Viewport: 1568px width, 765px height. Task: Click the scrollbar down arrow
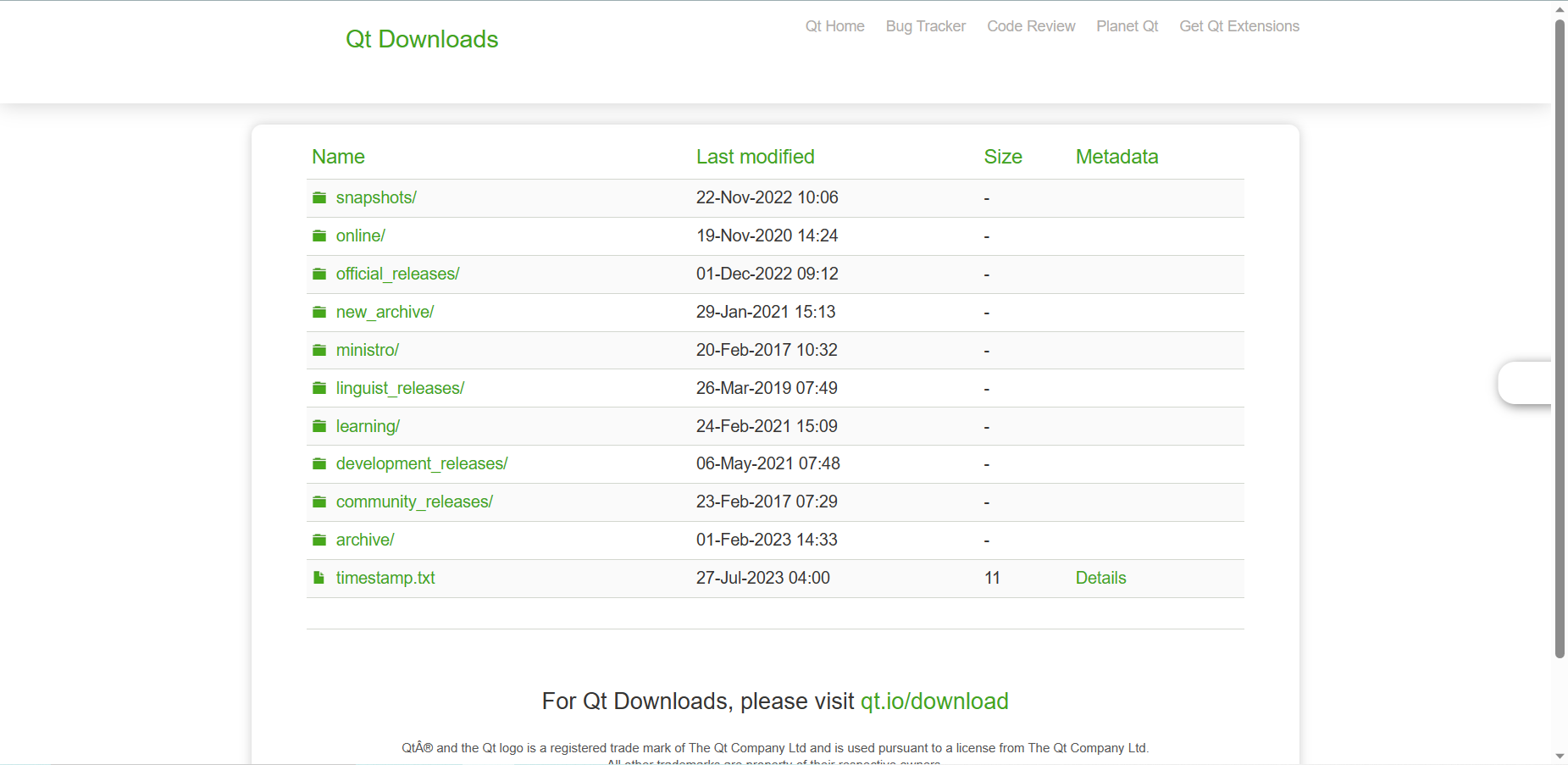[x=1560, y=756]
